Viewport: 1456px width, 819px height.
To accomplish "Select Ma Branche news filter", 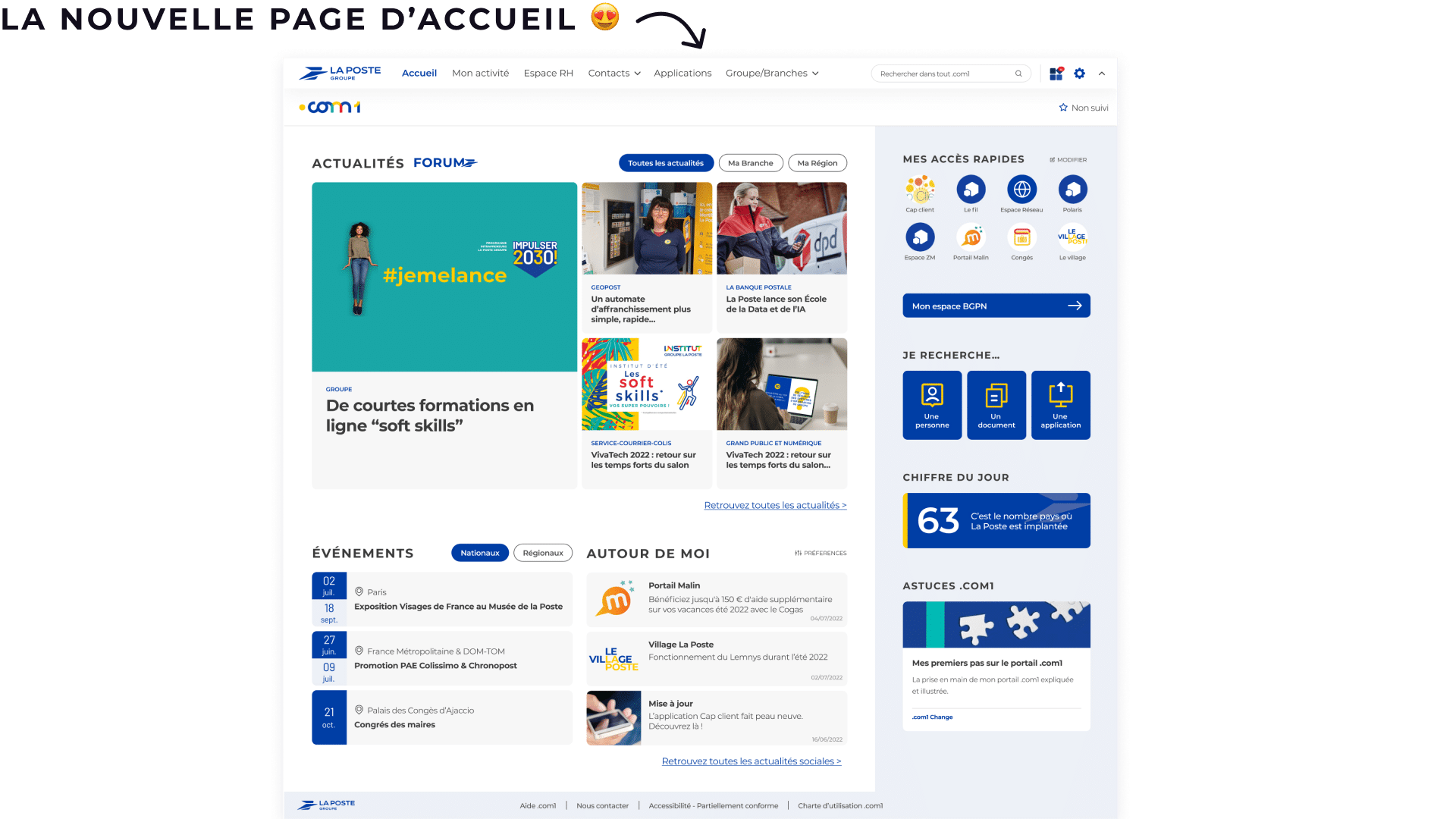I will [x=751, y=163].
